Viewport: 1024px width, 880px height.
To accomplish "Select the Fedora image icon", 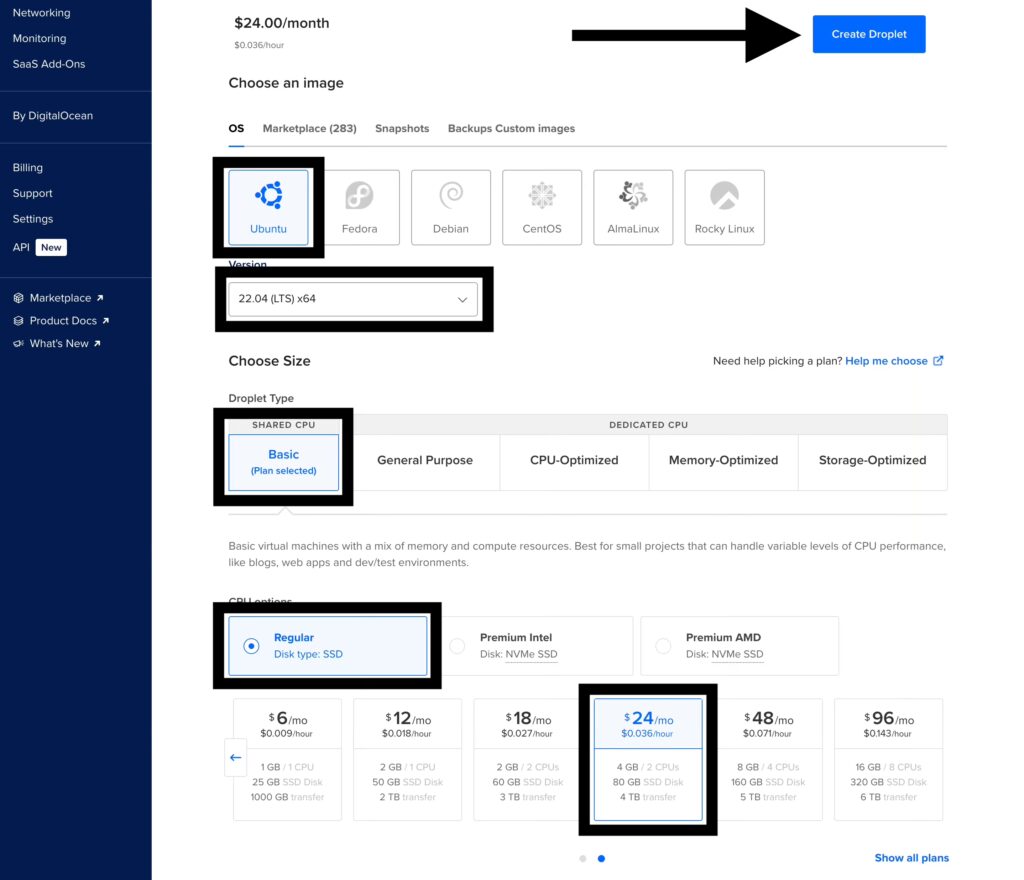I will (359, 195).
